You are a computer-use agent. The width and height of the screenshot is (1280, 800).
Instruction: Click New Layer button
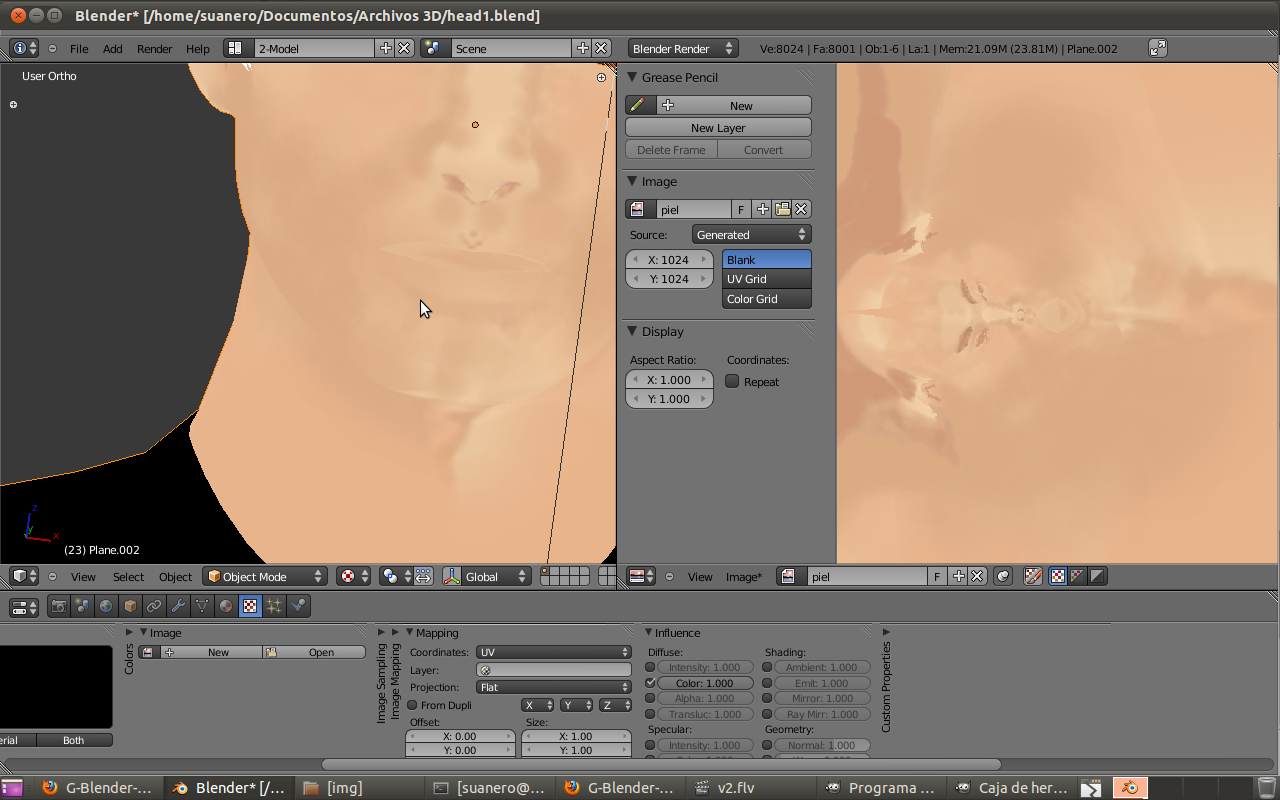[718, 127]
